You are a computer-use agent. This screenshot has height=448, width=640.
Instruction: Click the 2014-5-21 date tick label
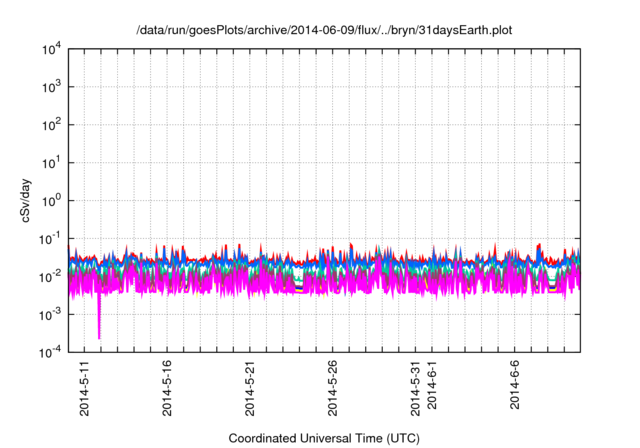[x=250, y=388]
